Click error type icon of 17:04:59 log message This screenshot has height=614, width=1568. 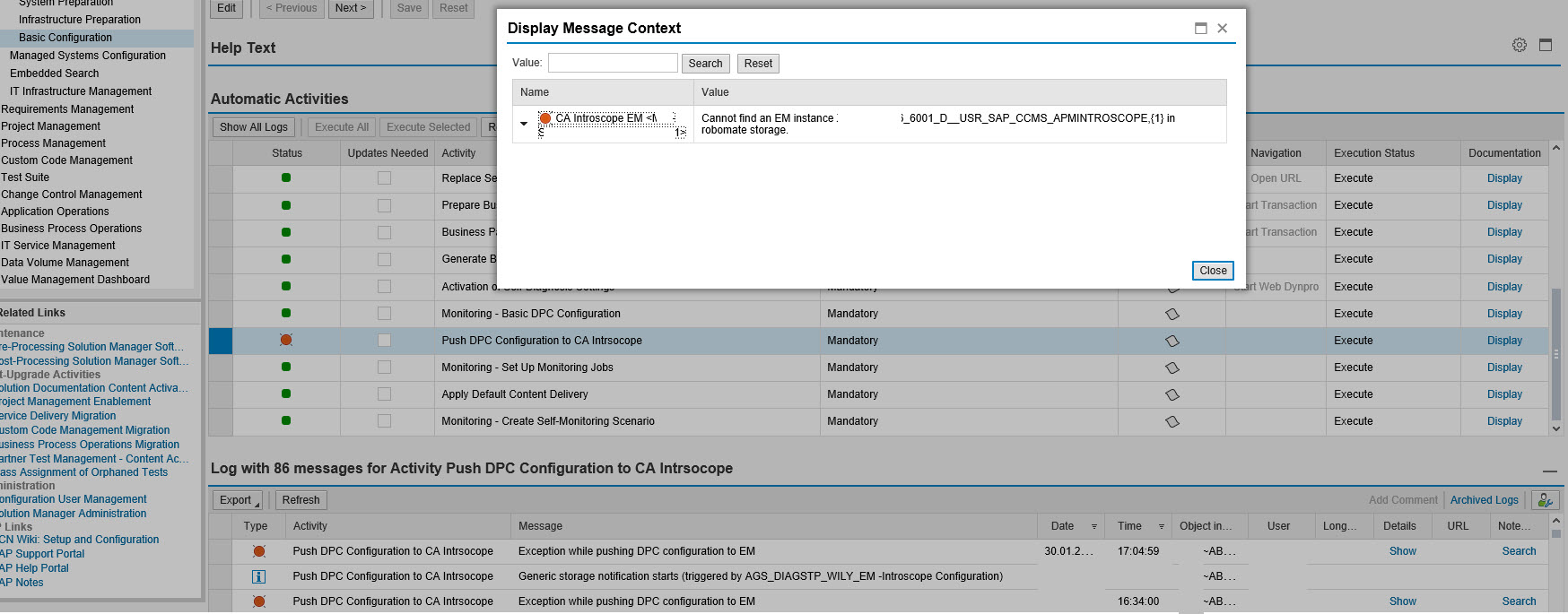point(259,551)
